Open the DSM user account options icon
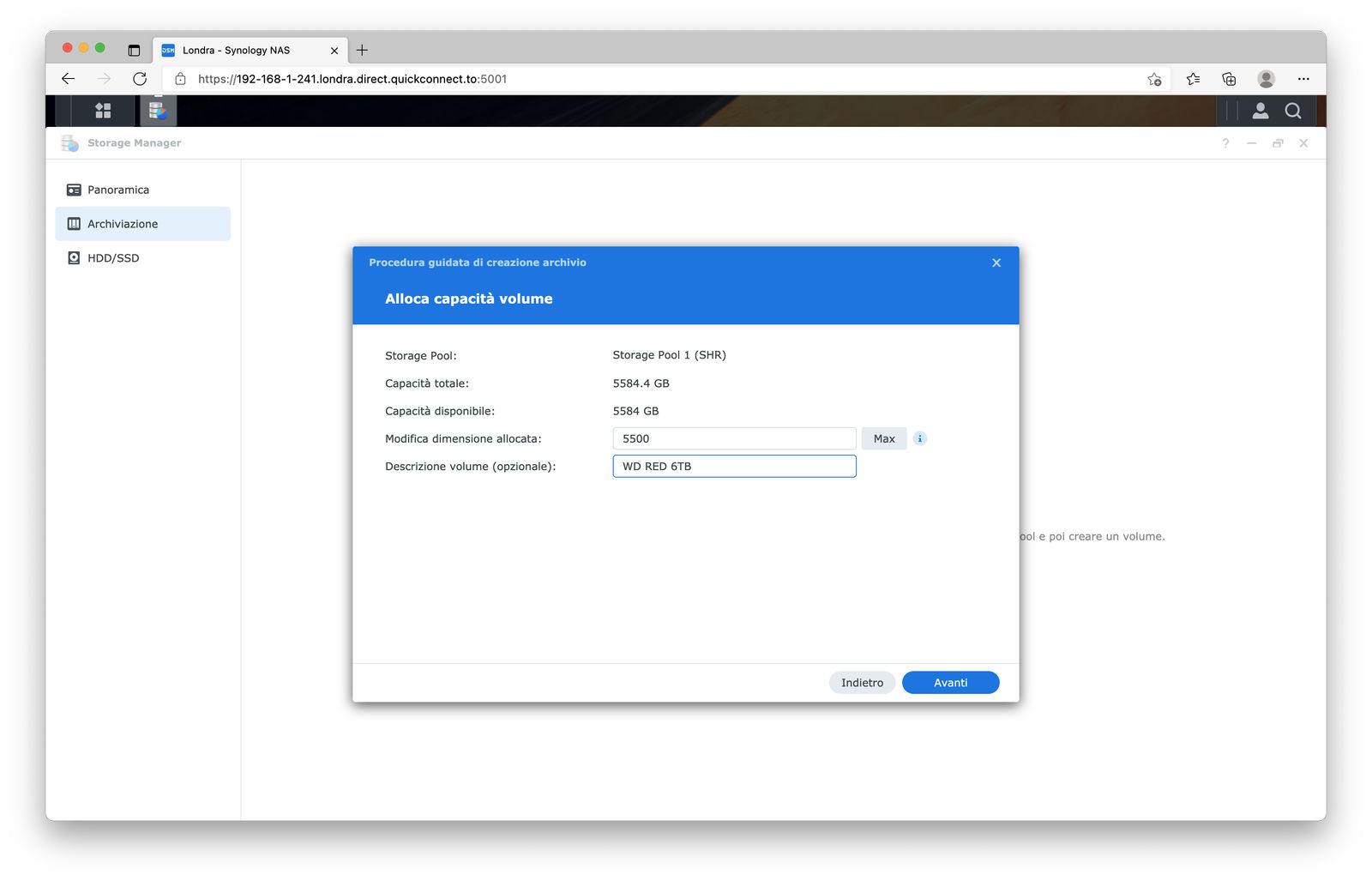The height and width of the screenshot is (881, 1372). tap(1261, 111)
